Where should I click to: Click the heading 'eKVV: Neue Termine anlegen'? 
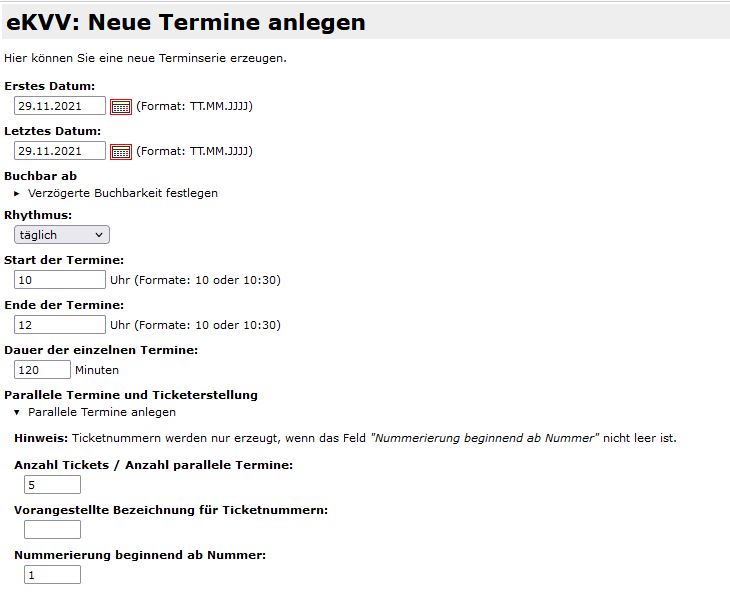pos(185,22)
